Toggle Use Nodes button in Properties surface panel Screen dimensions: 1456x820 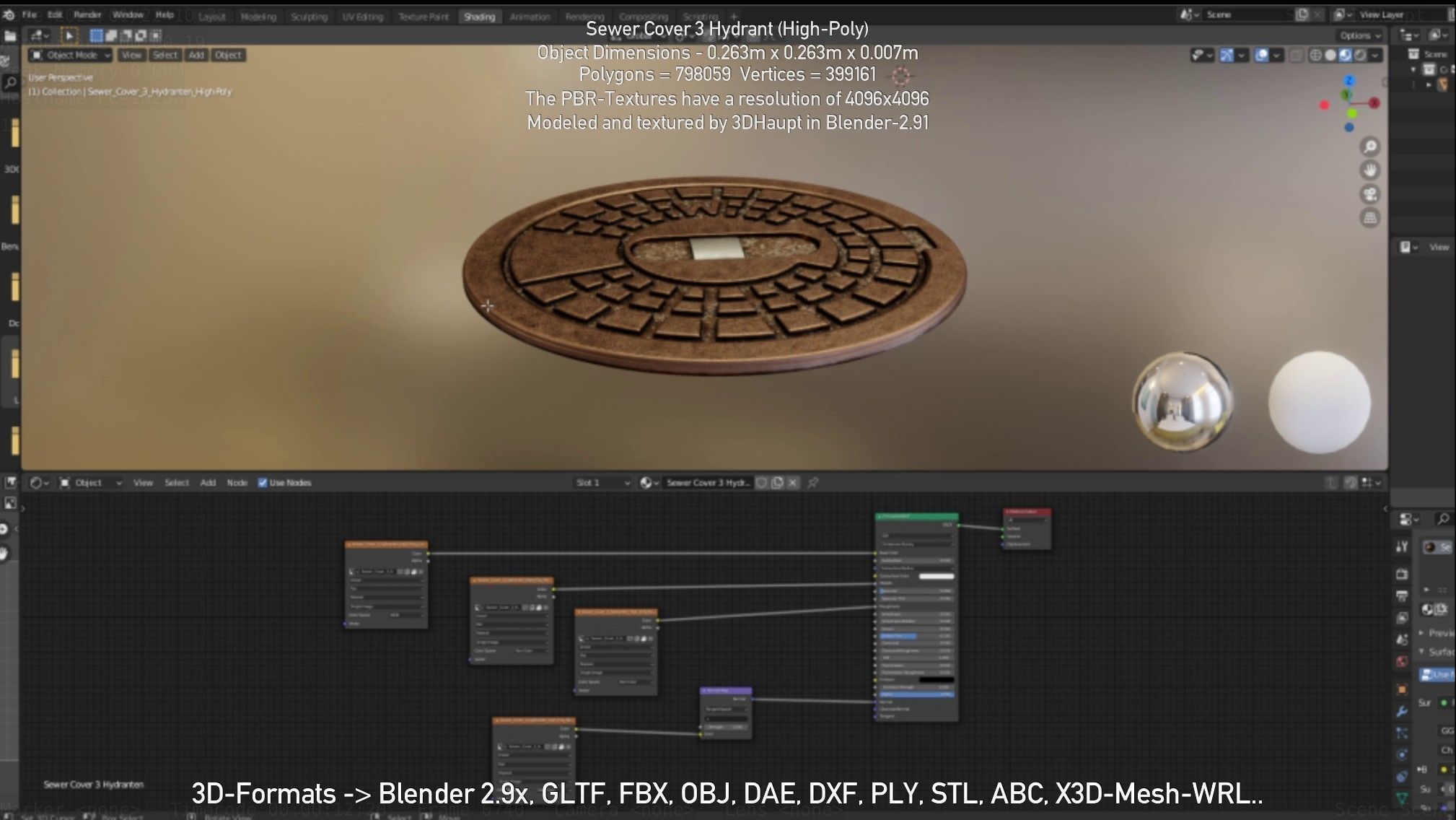point(1438,674)
